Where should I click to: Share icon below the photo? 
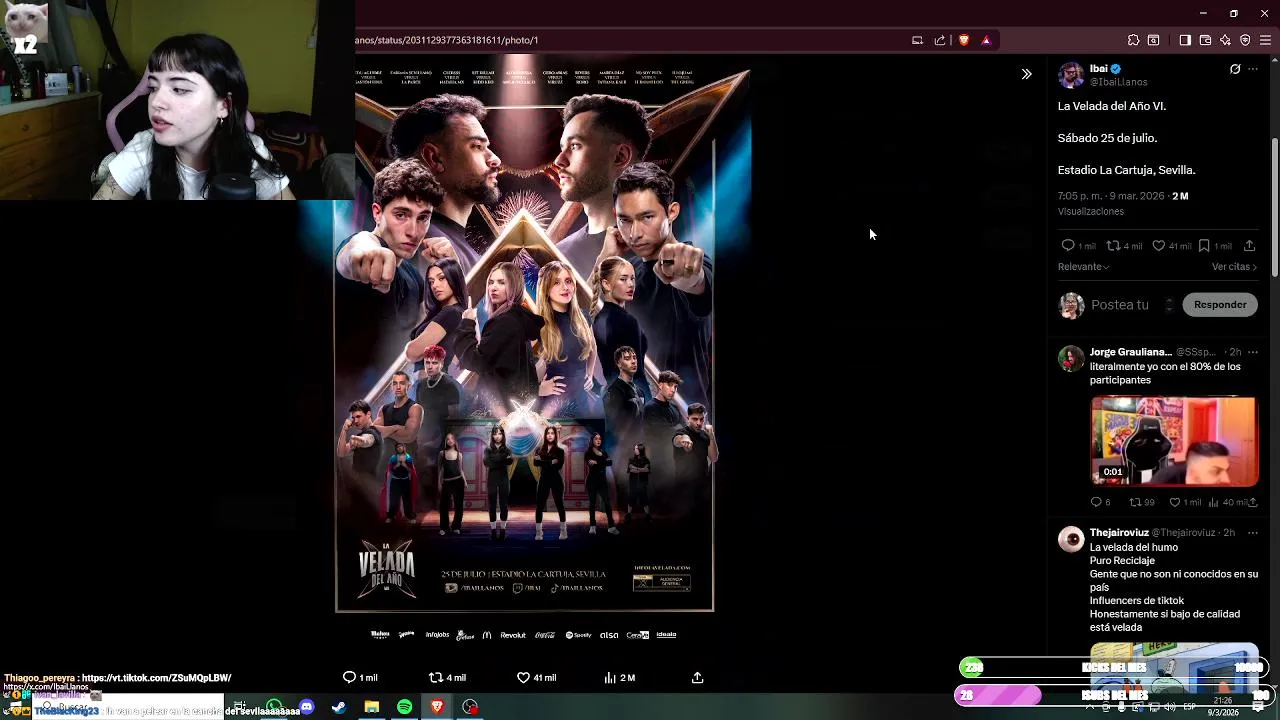[697, 677]
